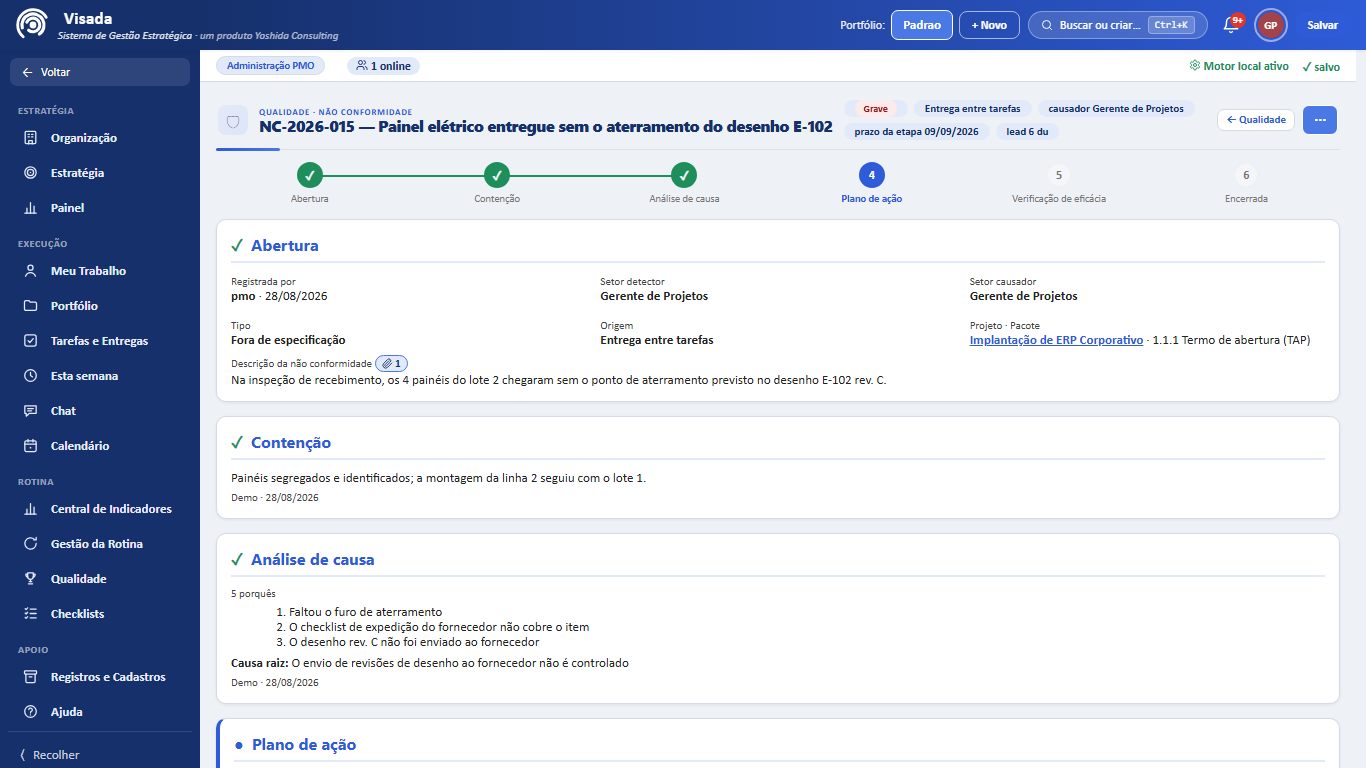Click the Buscar ou criar search field
Viewport: 1366px width, 768px height.
1118,25
